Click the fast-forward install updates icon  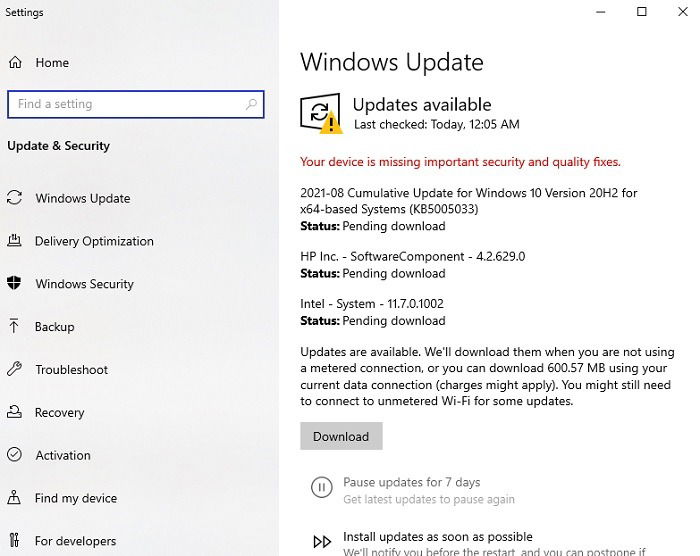coord(322,542)
